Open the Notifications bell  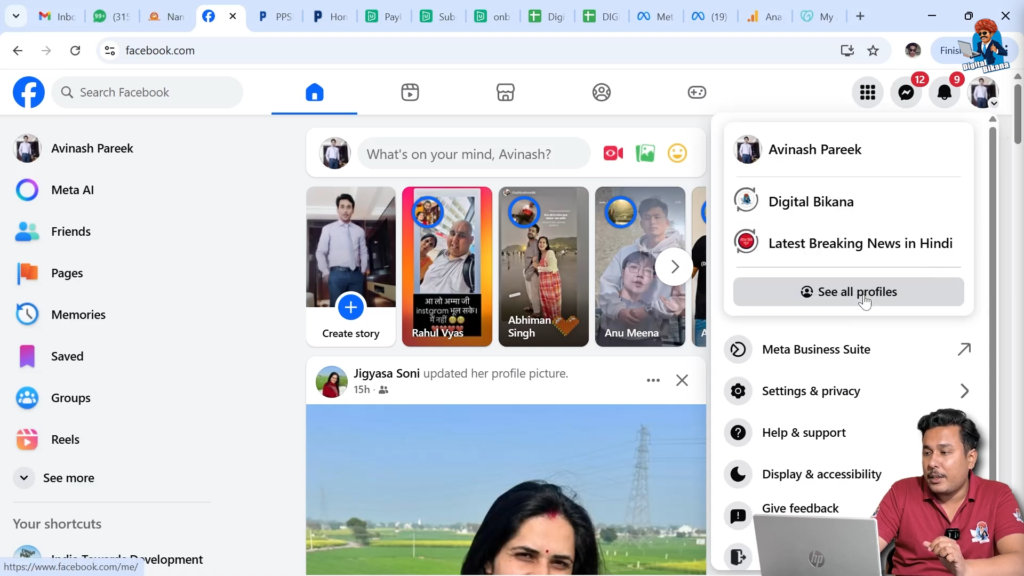click(945, 92)
